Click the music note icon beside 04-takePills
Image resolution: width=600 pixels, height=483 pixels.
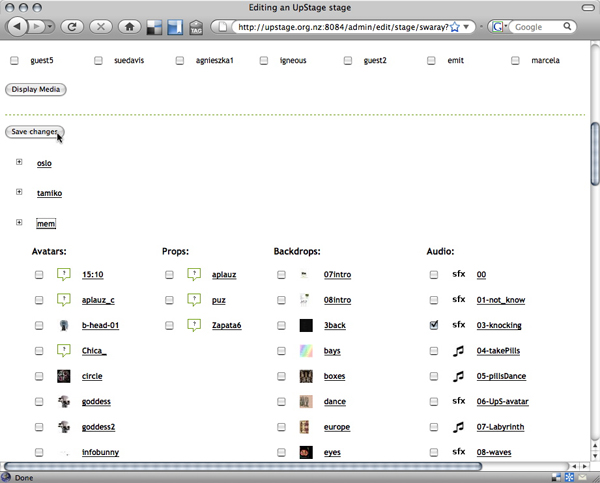pos(458,351)
